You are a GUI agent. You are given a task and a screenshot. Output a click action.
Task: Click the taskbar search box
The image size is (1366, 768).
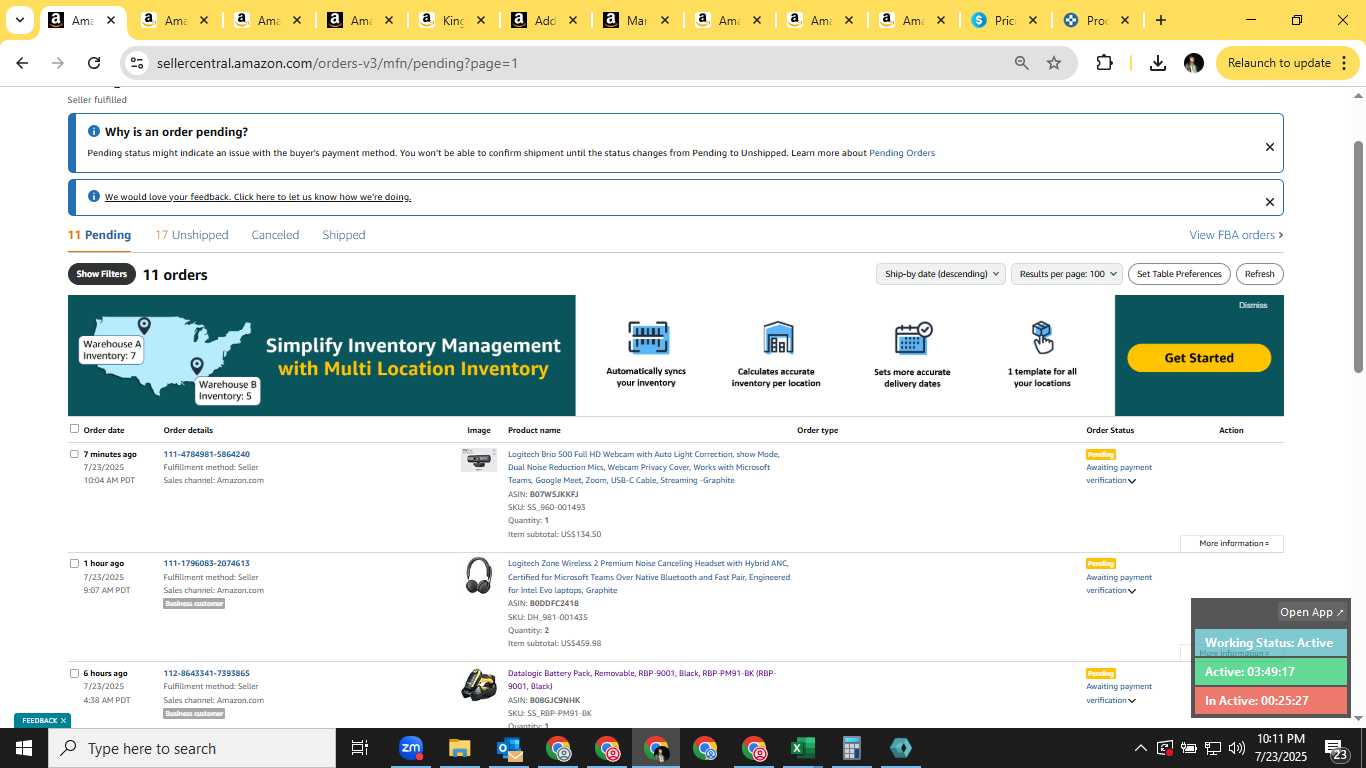coord(192,748)
